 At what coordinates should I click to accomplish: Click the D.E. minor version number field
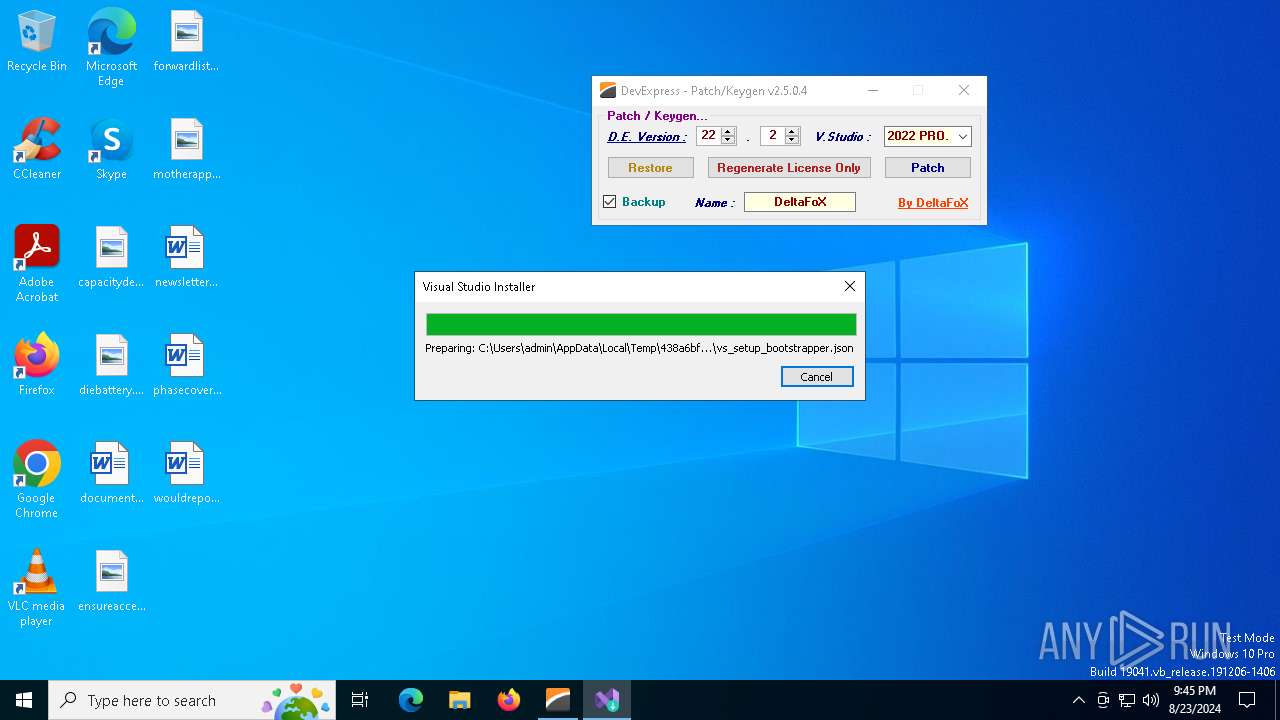772,136
